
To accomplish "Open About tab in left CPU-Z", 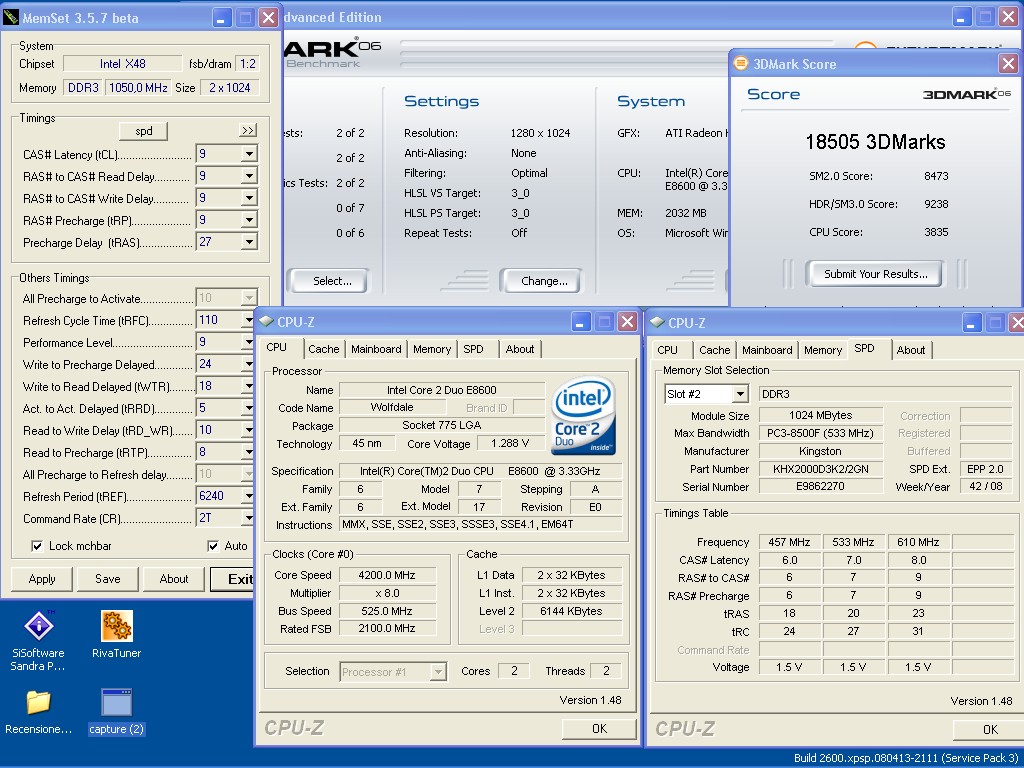I will coord(520,349).
